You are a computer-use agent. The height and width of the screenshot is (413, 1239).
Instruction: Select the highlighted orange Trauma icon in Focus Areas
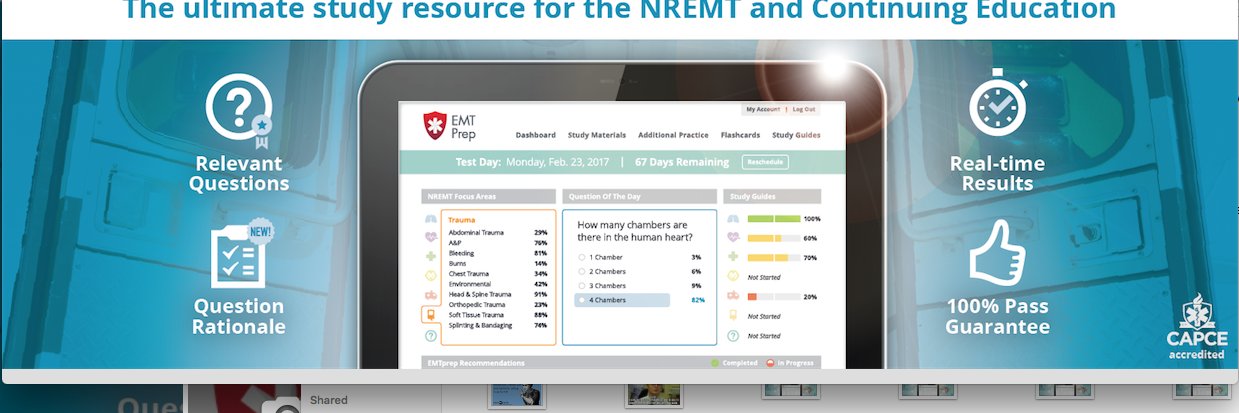430,316
